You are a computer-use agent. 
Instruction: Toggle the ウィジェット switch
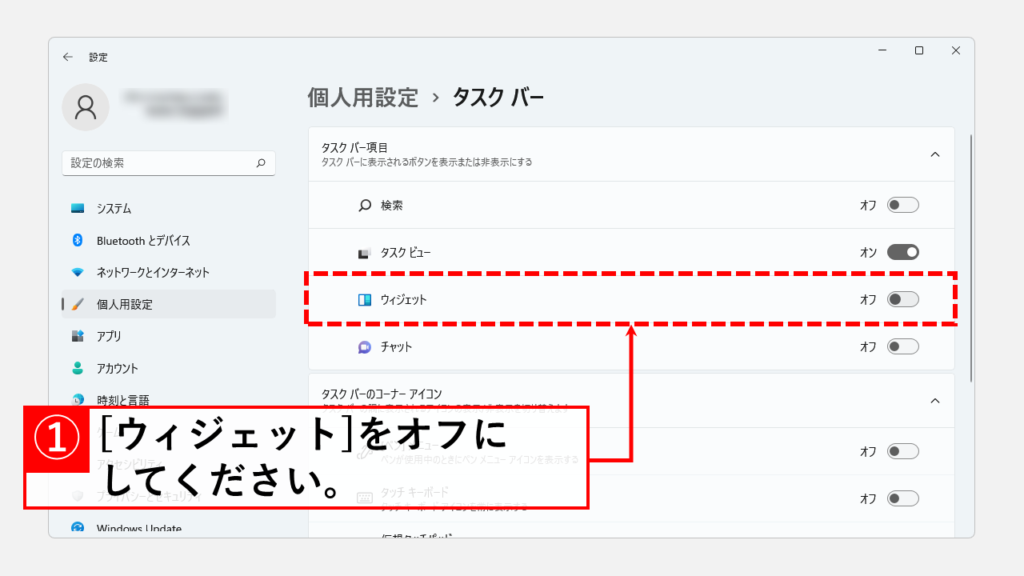tap(902, 299)
